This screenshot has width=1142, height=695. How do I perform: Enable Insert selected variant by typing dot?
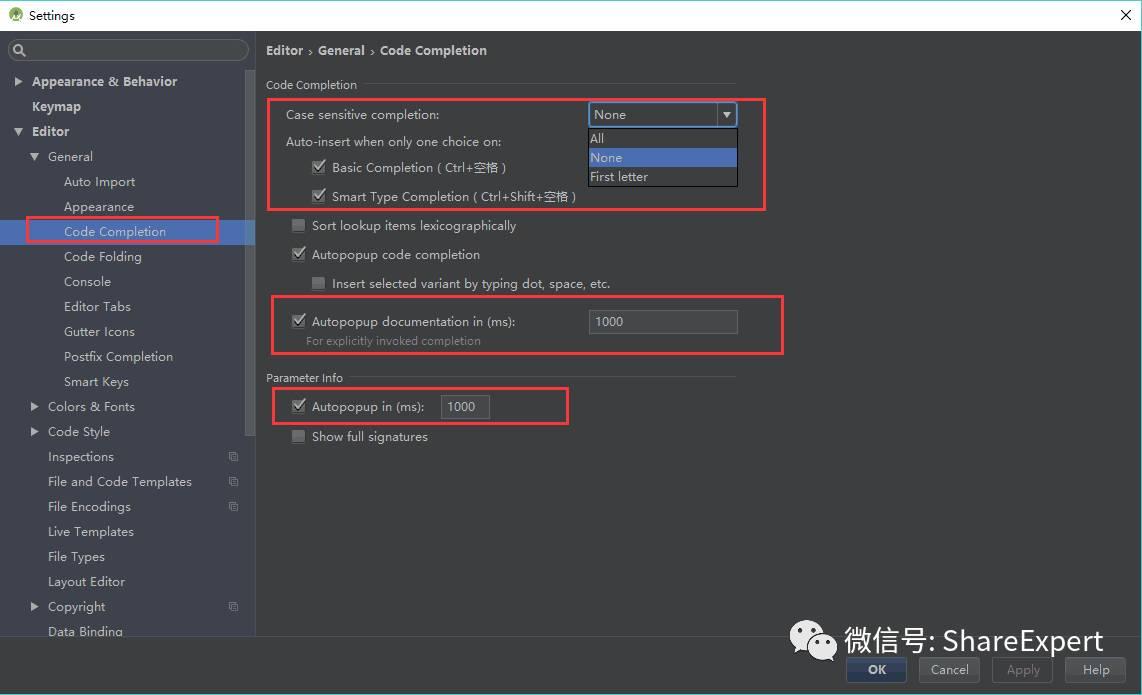[318, 283]
